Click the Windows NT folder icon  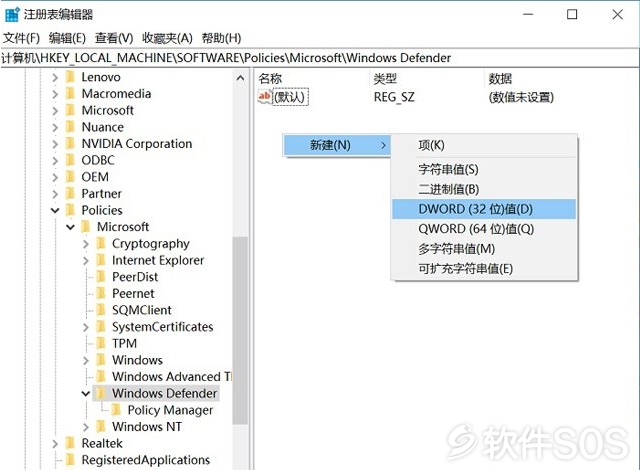[x=101, y=427]
